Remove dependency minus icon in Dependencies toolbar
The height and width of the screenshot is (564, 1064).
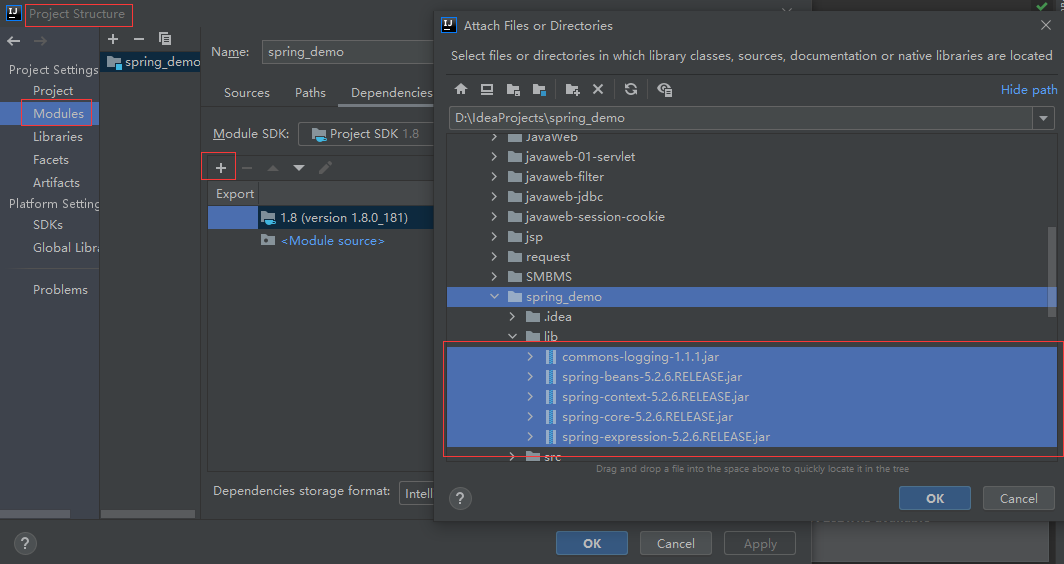pyautogui.click(x=247, y=168)
